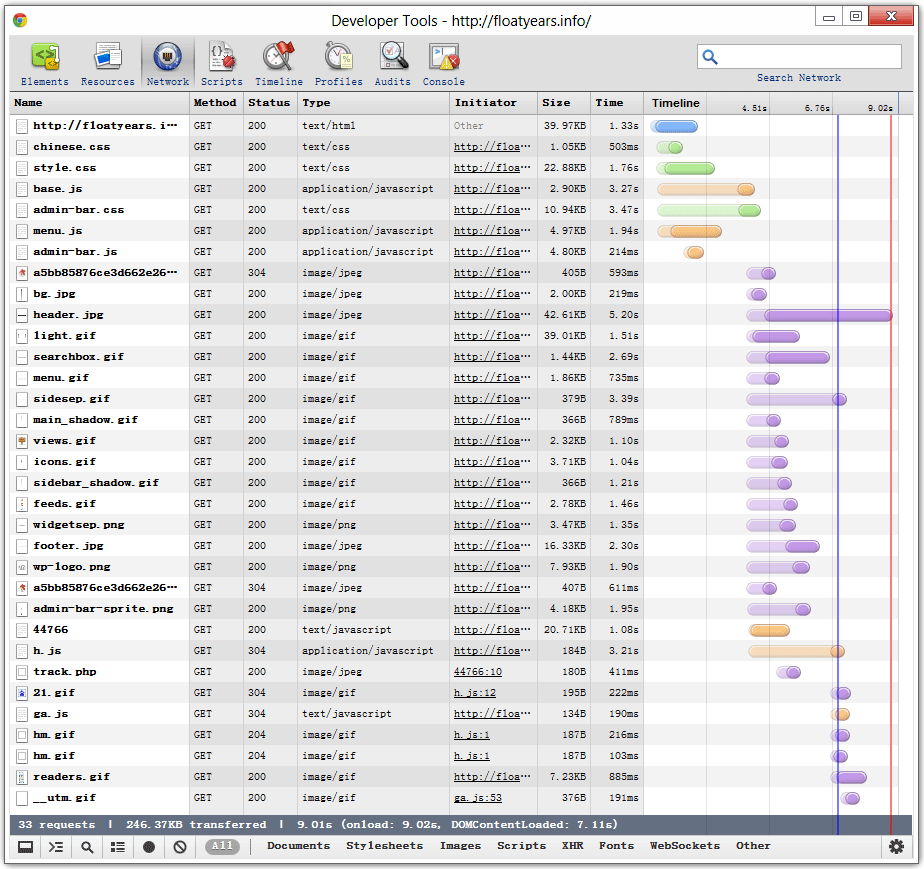Sort by the Name column header
The width and height of the screenshot is (924, 869).
100,103
